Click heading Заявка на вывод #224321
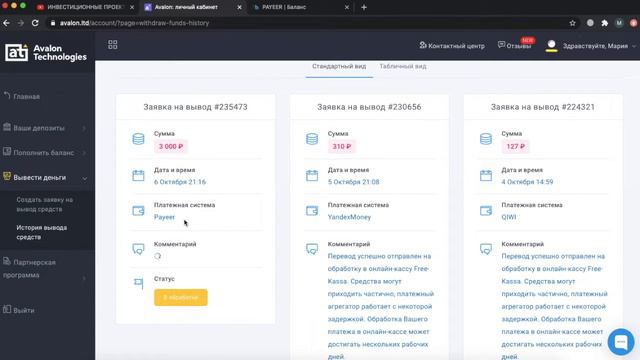 [x=542, y=107]
